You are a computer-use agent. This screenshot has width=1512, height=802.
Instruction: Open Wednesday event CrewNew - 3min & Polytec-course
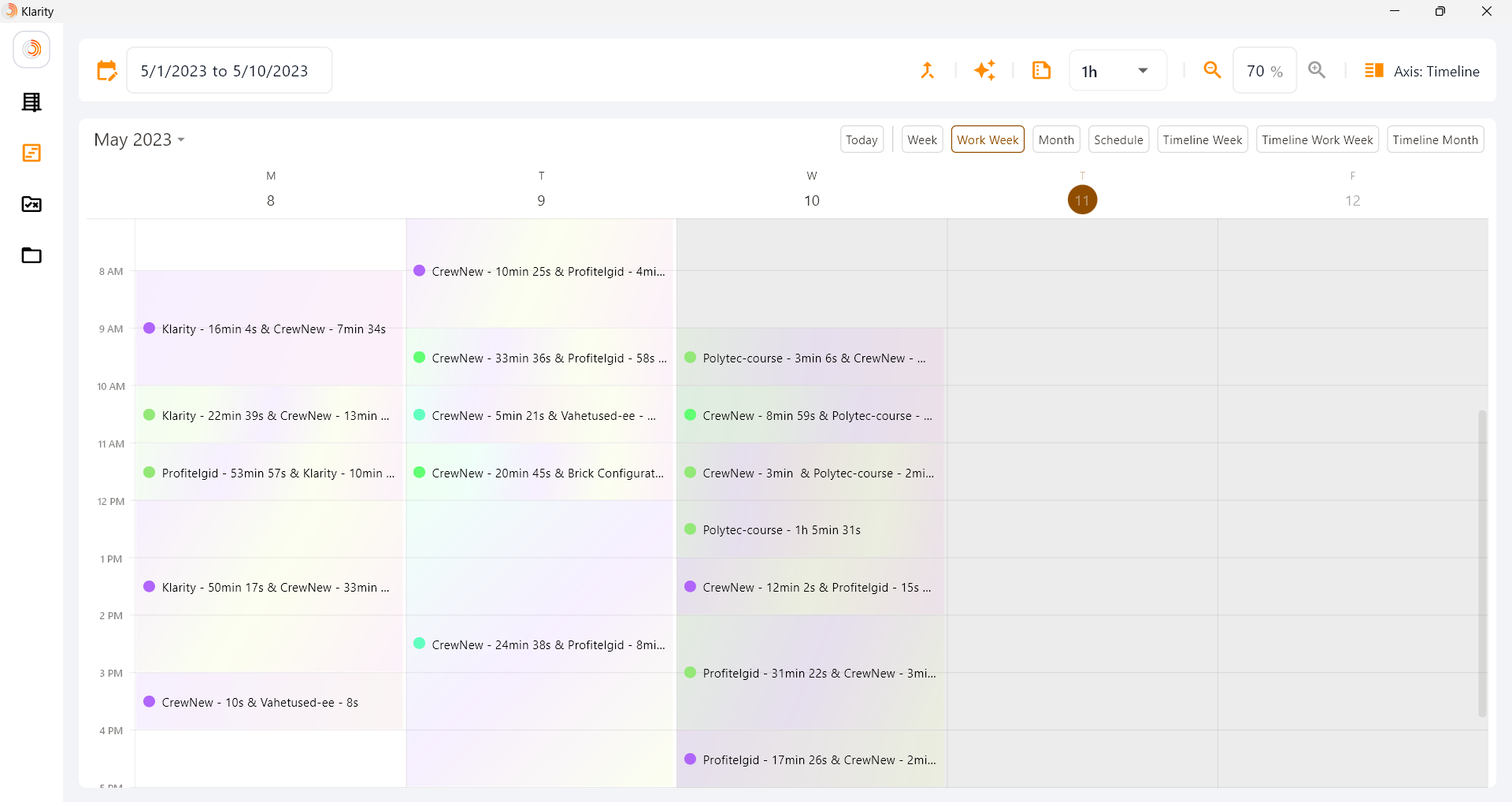click(x=811, y=473)
